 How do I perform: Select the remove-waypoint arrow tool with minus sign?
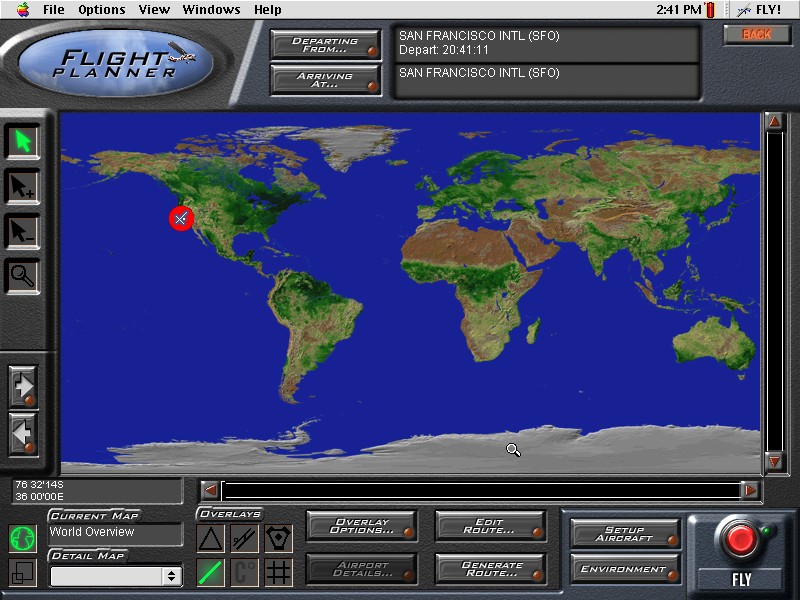coord(22,231)
